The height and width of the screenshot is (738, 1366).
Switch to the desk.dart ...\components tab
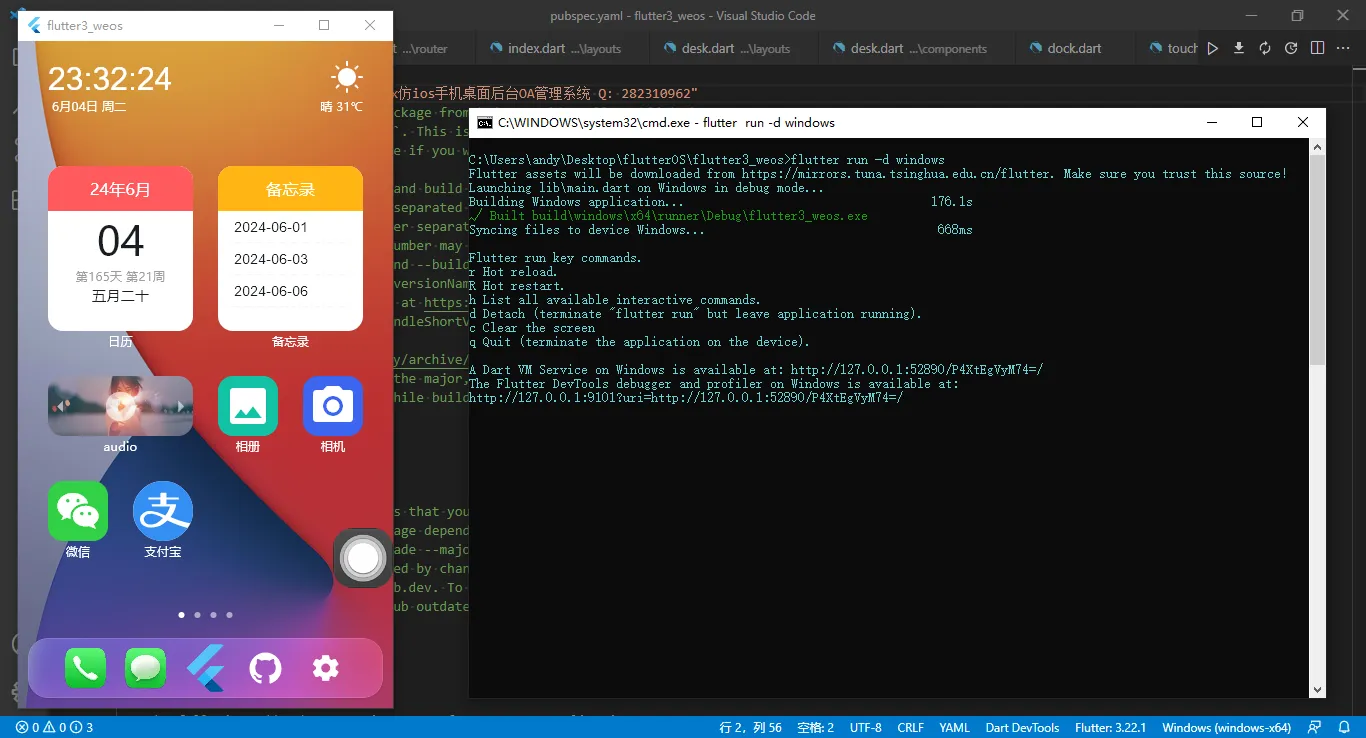pos(917,48)
